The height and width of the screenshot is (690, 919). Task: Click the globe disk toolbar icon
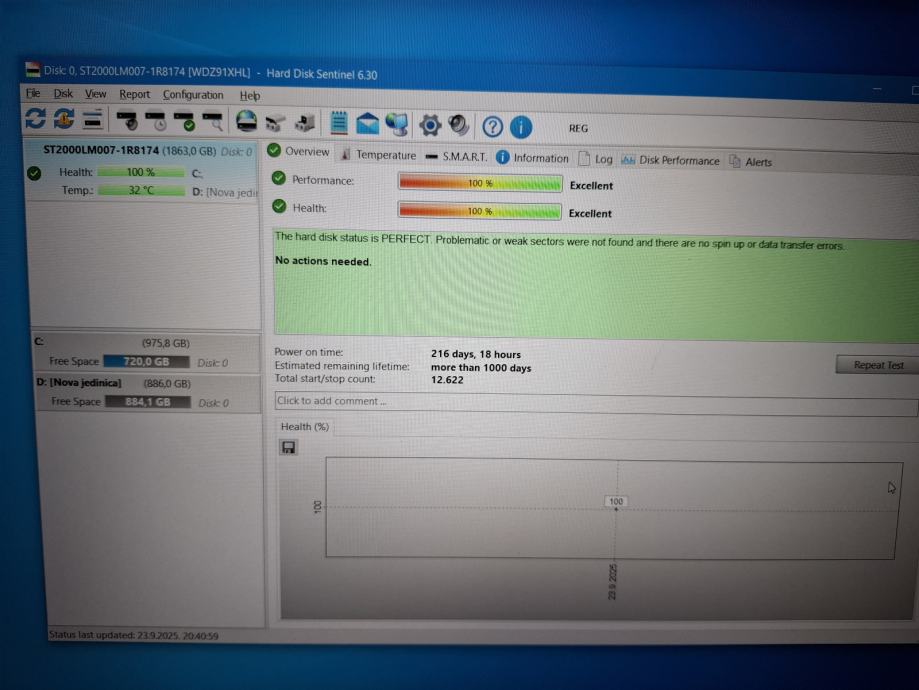247,121
